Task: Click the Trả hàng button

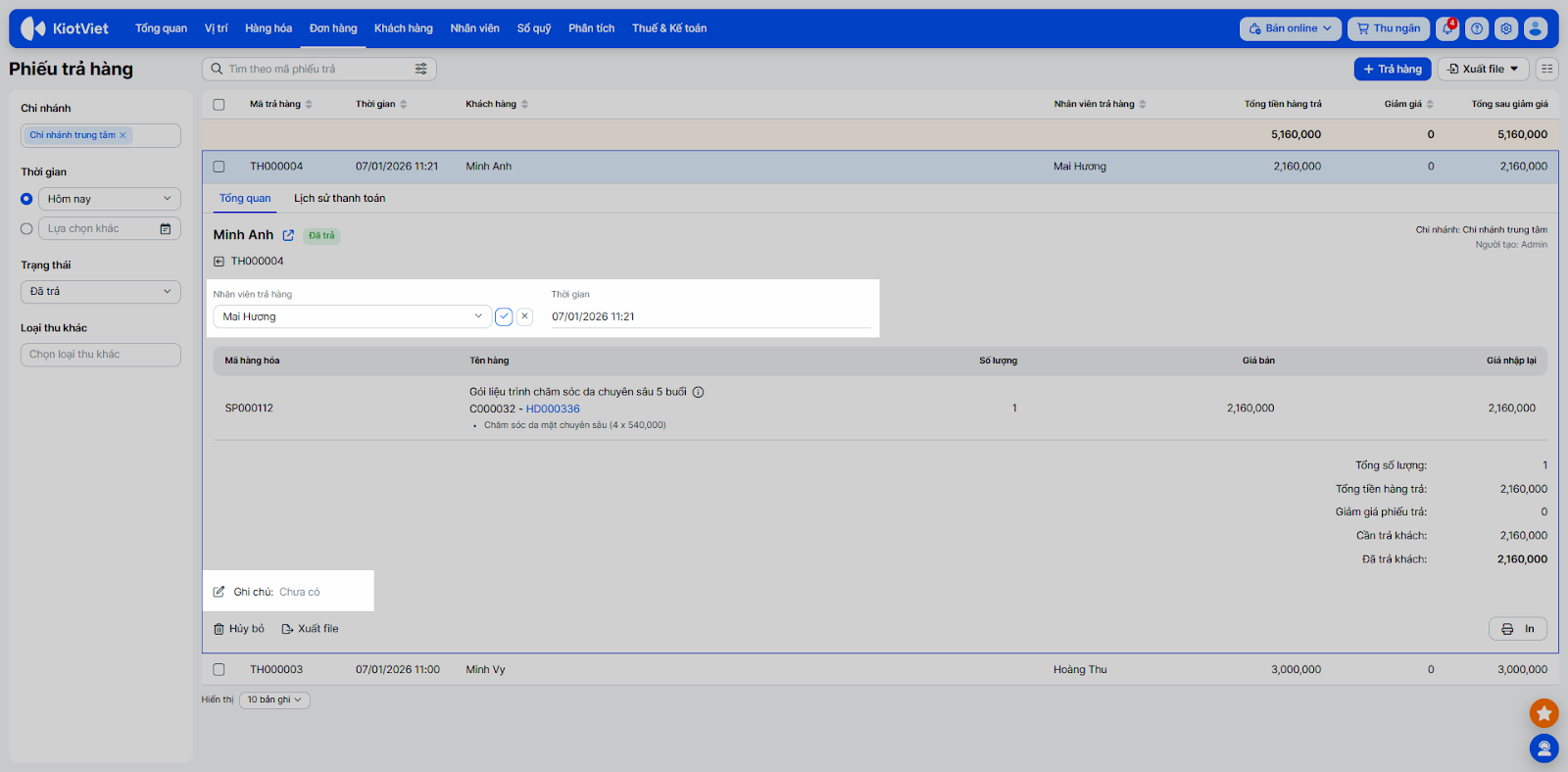Action: pyautogui.click(x=1393, y=69)
